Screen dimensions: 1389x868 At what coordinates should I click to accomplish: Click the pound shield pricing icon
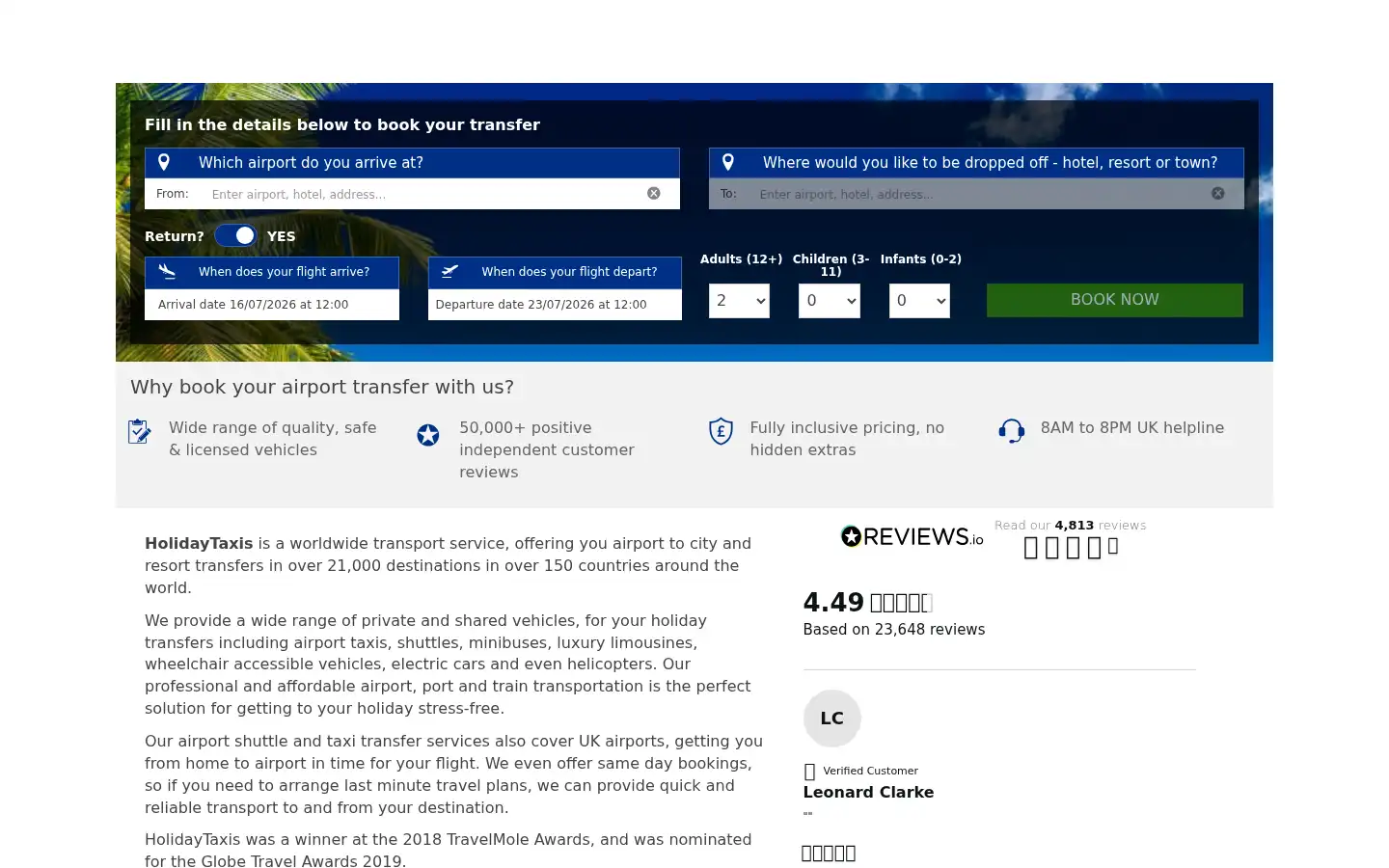(x=721, y=431)
